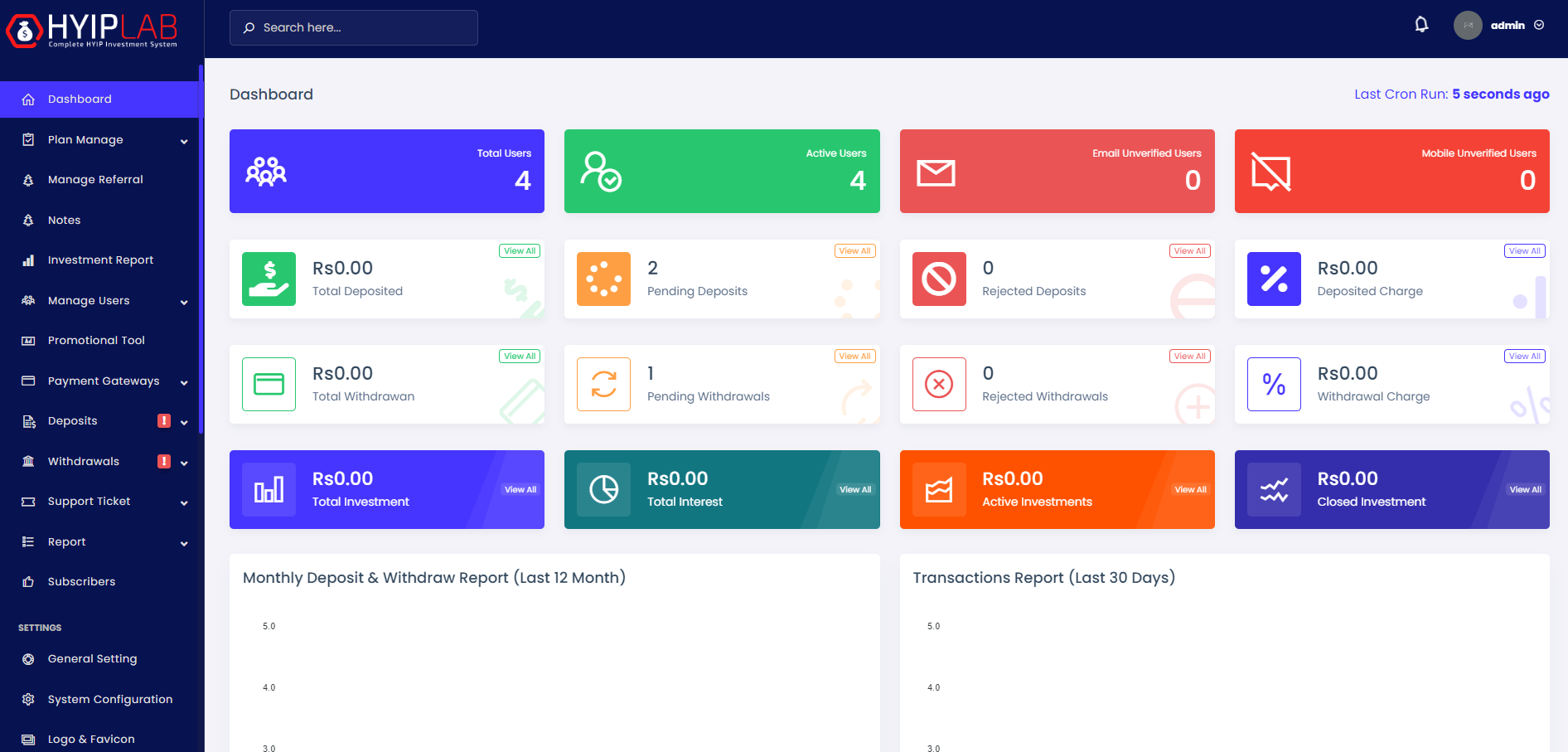
Task: Click the Total Users group icon
Action: 266,172
